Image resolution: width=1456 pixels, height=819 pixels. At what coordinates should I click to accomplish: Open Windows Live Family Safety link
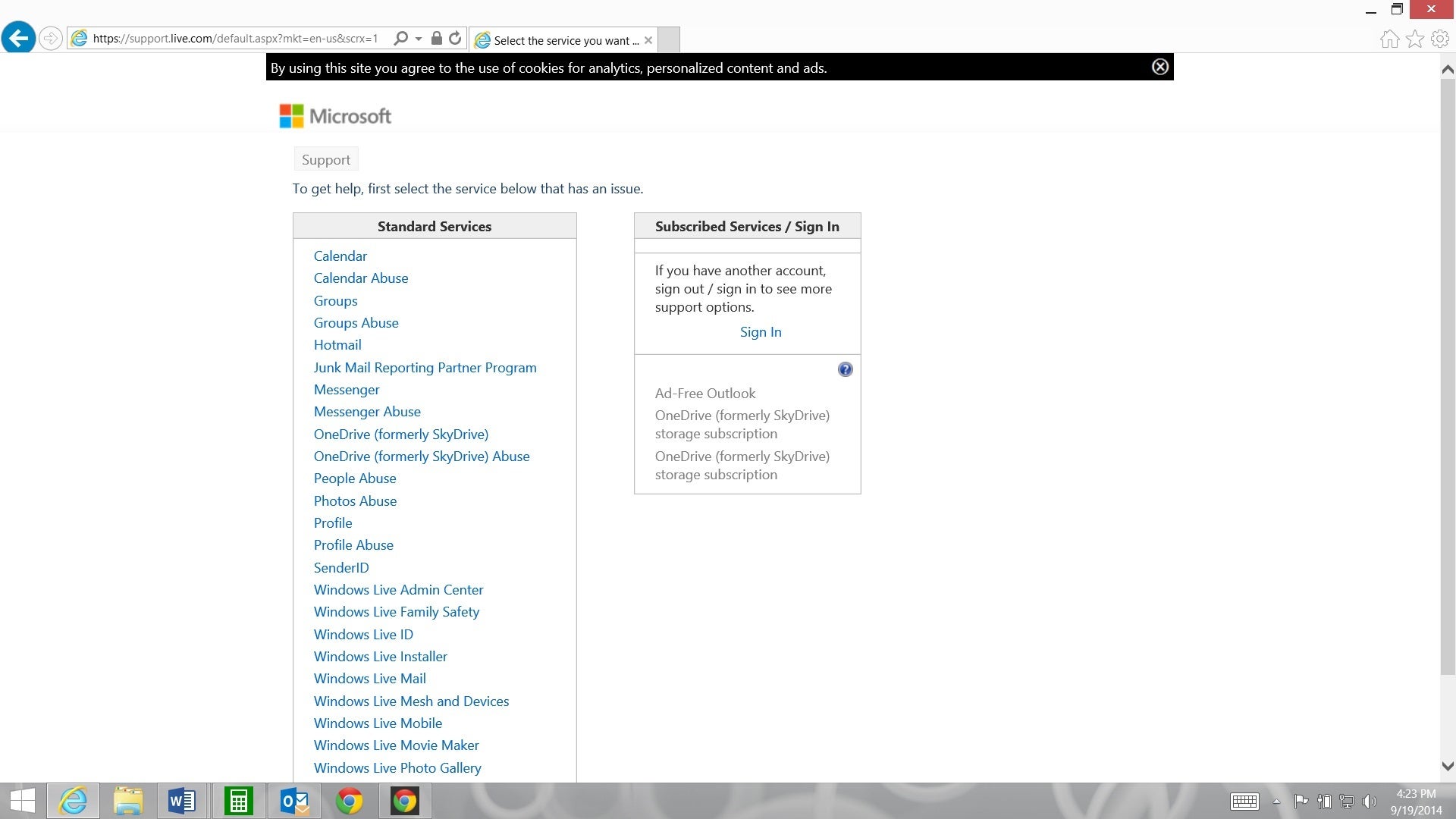tap(397, 612)
